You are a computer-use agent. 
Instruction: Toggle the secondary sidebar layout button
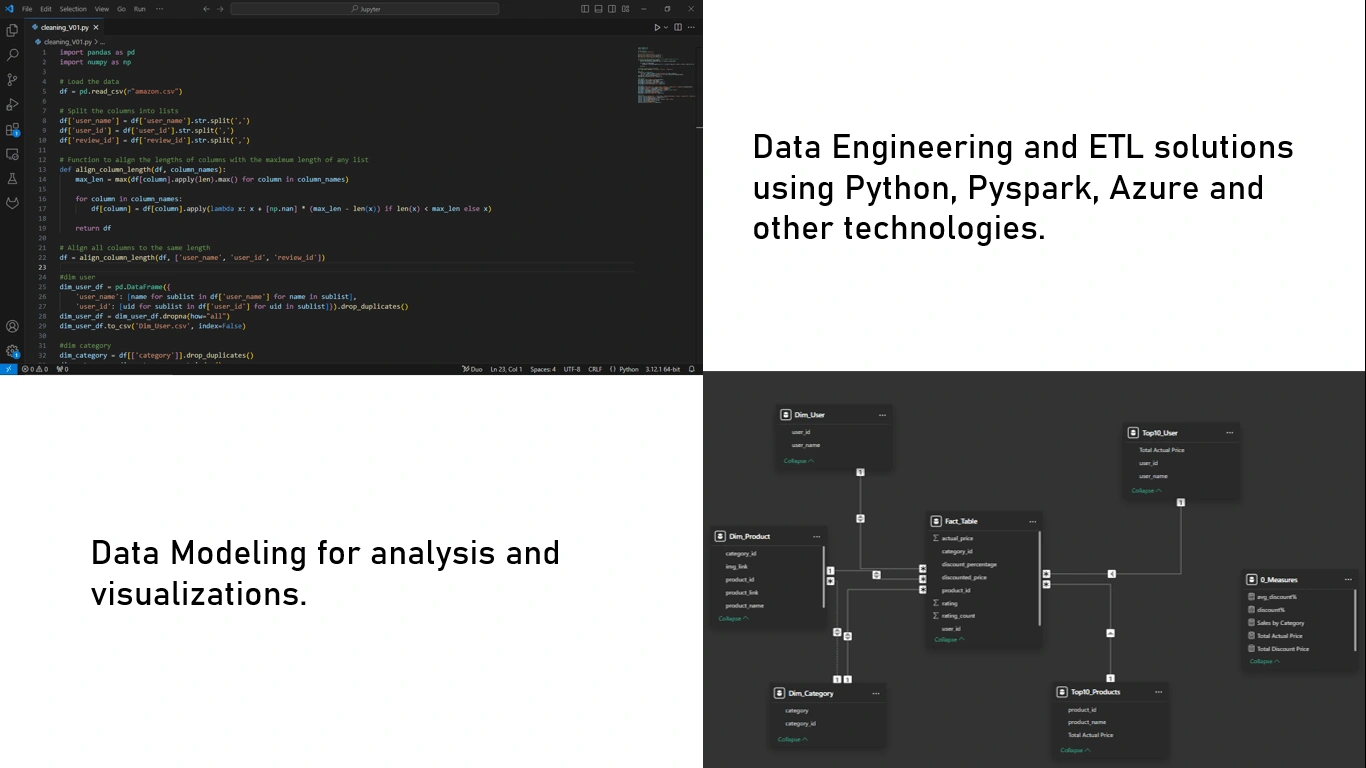click(611, 9)
